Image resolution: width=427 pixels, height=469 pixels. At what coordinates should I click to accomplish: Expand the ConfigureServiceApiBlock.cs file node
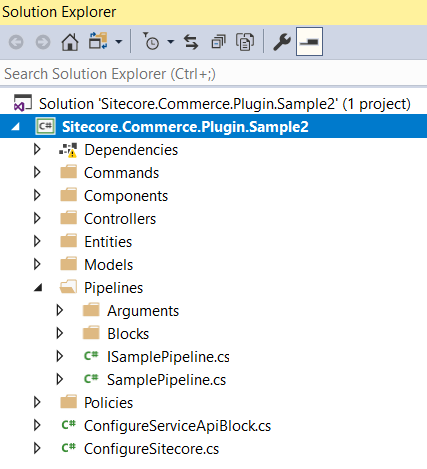37,425
